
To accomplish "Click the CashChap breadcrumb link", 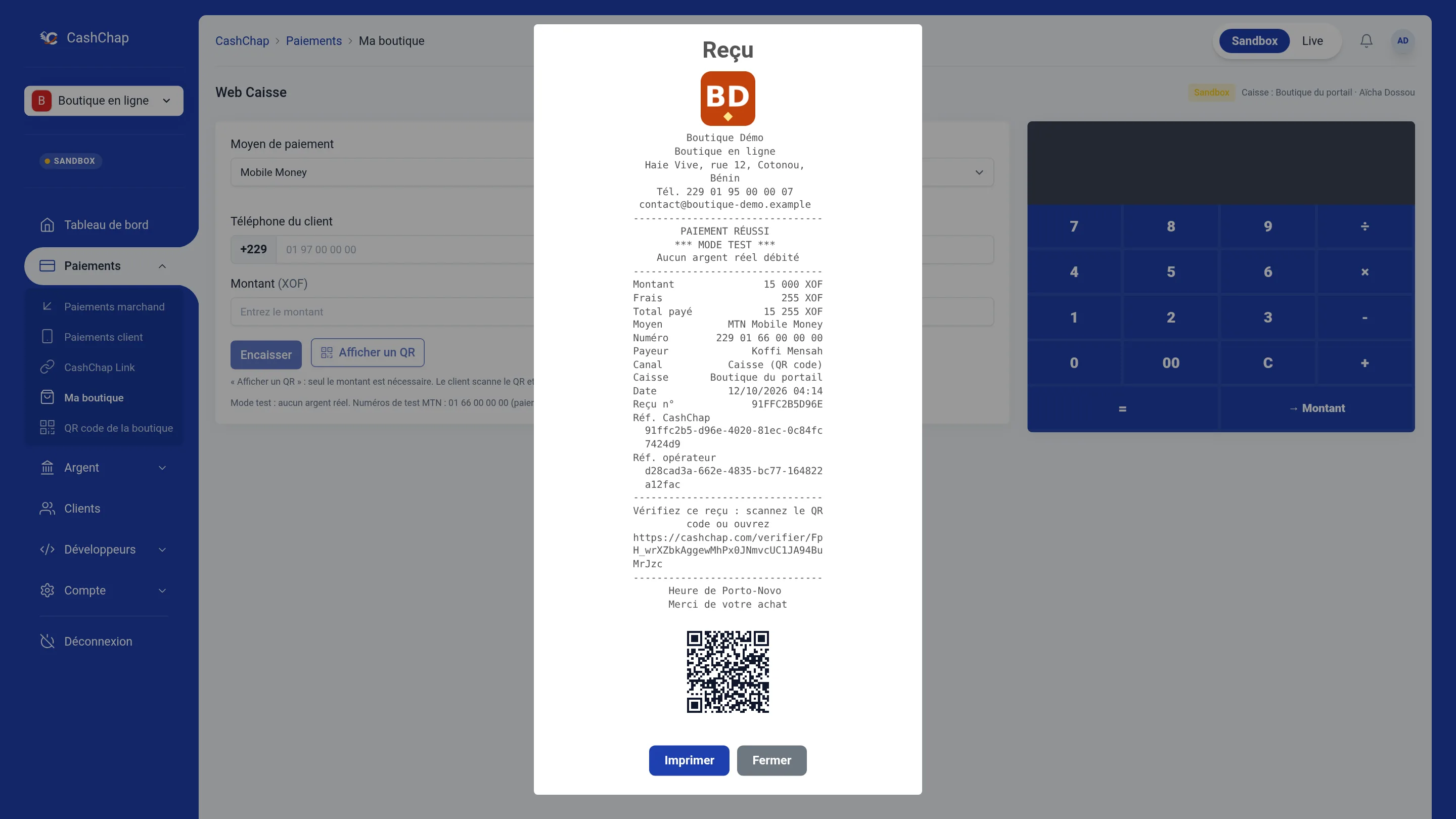I will [242, 40].
